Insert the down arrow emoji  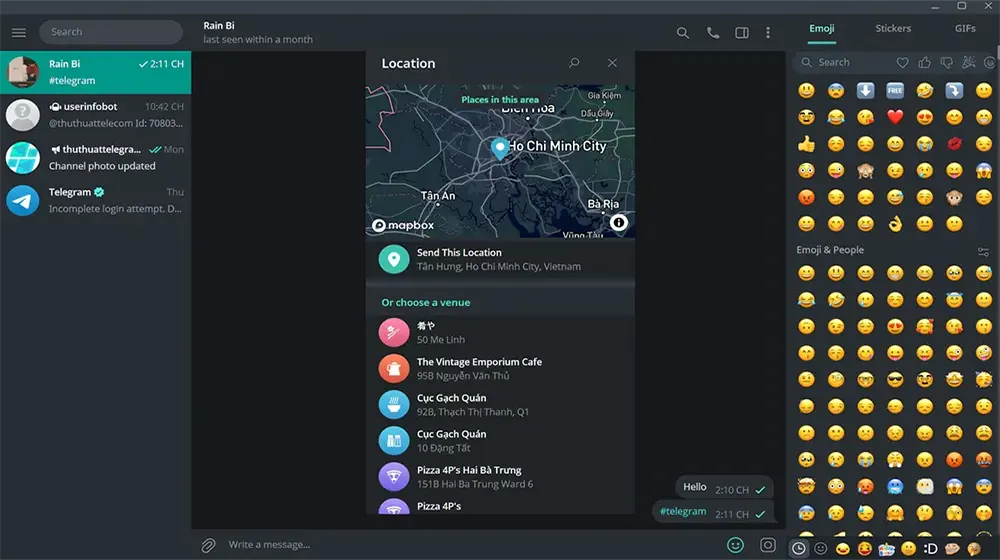click(x=865, y=91)
